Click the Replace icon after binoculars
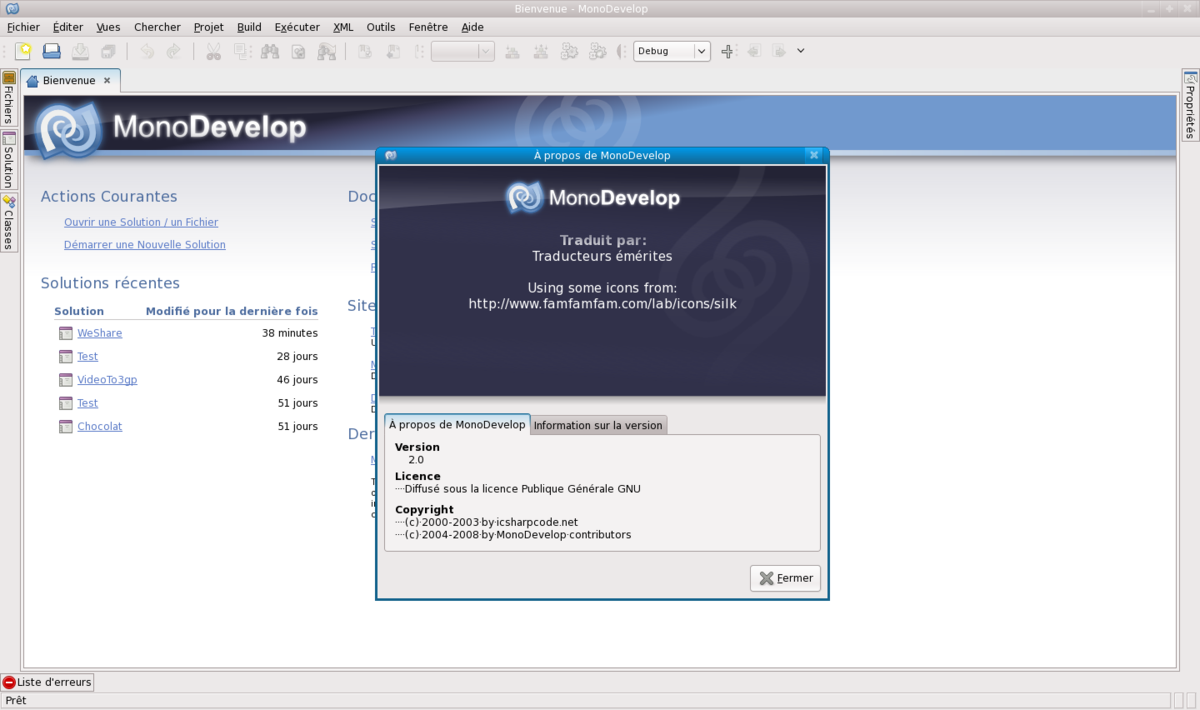1200x710 pixels. [298, 51]
